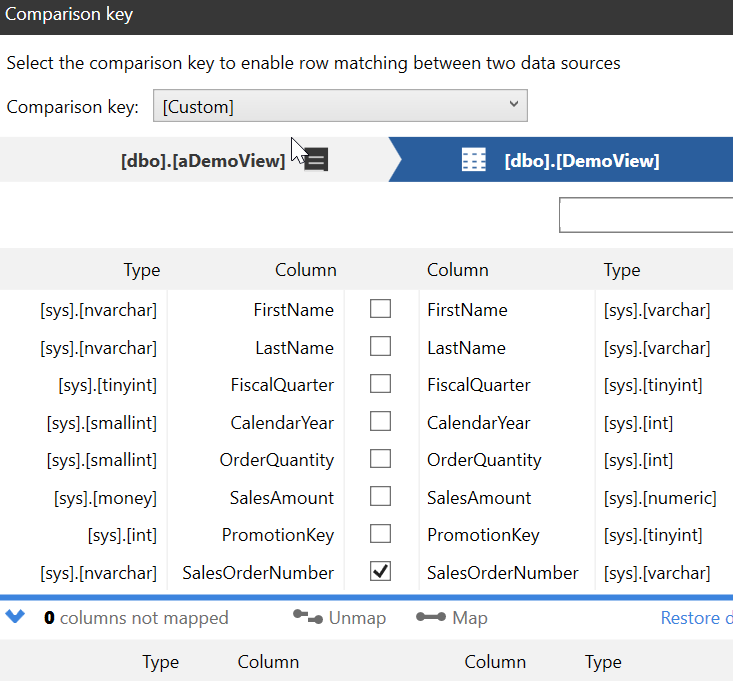Enable the LastName key checkbox
Screen dimensions: 733x692
tap(380, 347)
